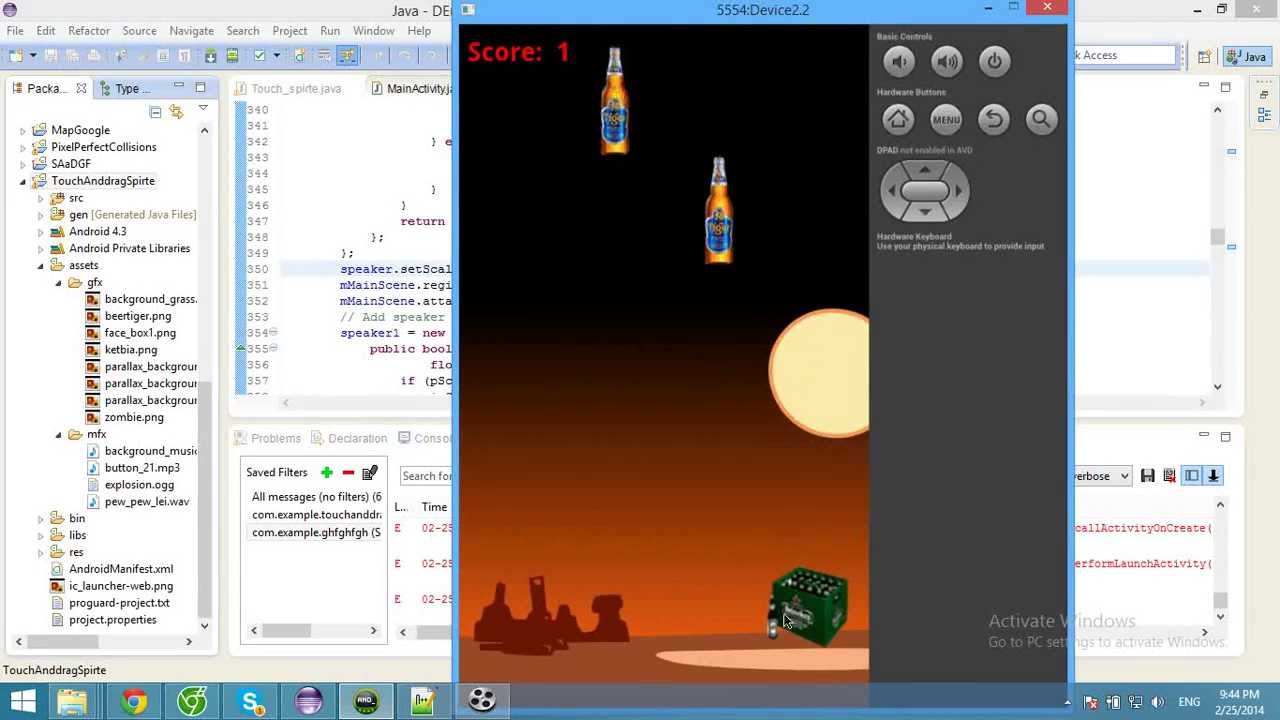1280x720 pixels.
Task: Switch to the Type Hierarchy tab
Action: click(x=127, y=89)
